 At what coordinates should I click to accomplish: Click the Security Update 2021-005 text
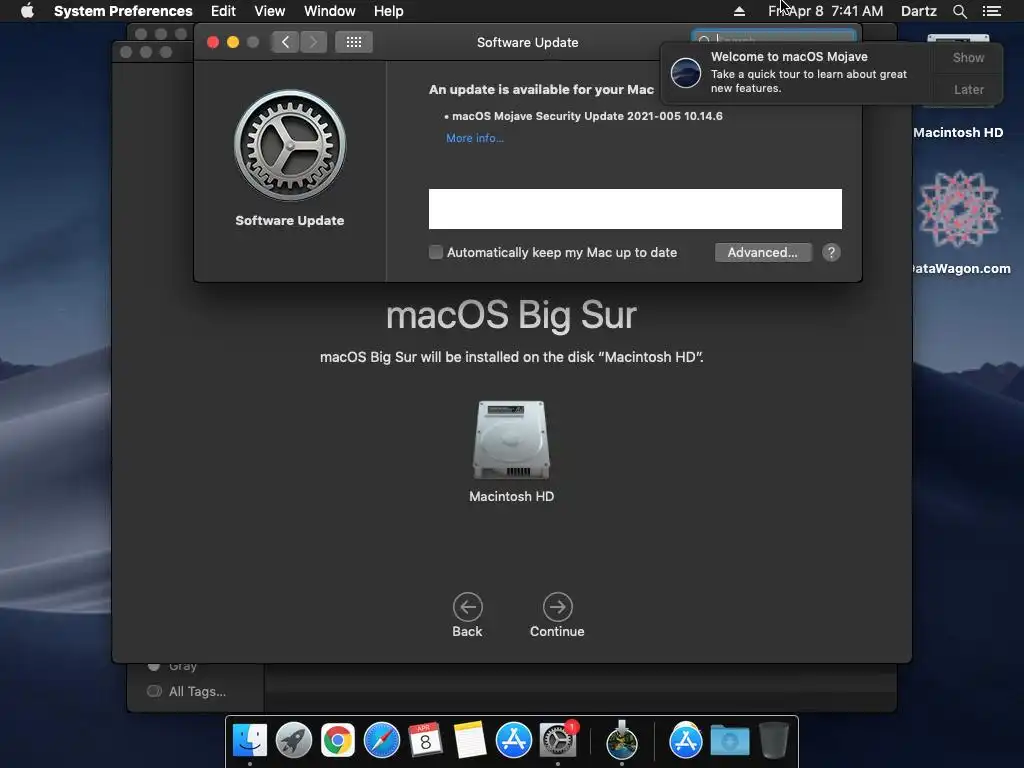coord(587,116)
